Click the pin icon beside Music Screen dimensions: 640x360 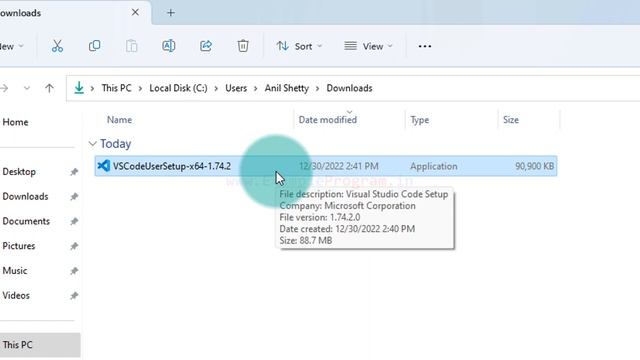click(x=74, y=271)
